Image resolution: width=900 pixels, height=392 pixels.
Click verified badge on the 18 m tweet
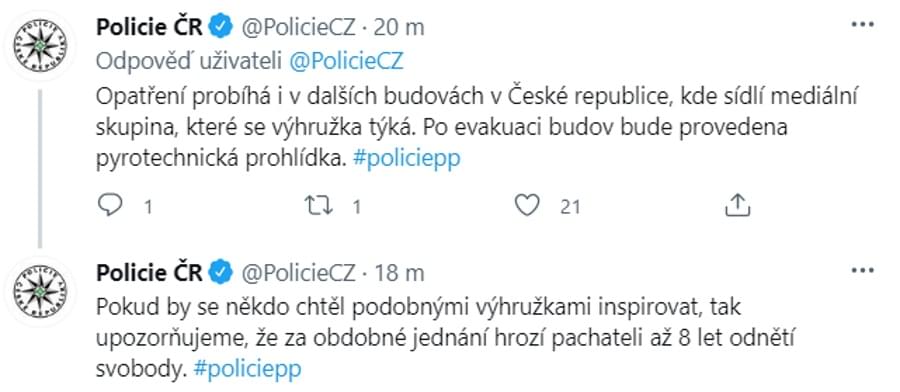[221, 273]
